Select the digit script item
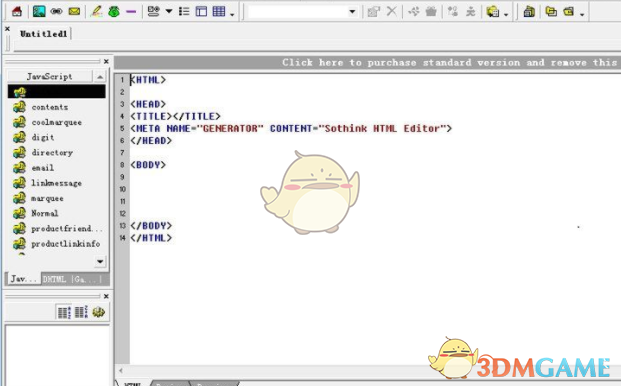 (x=43, y=137)
